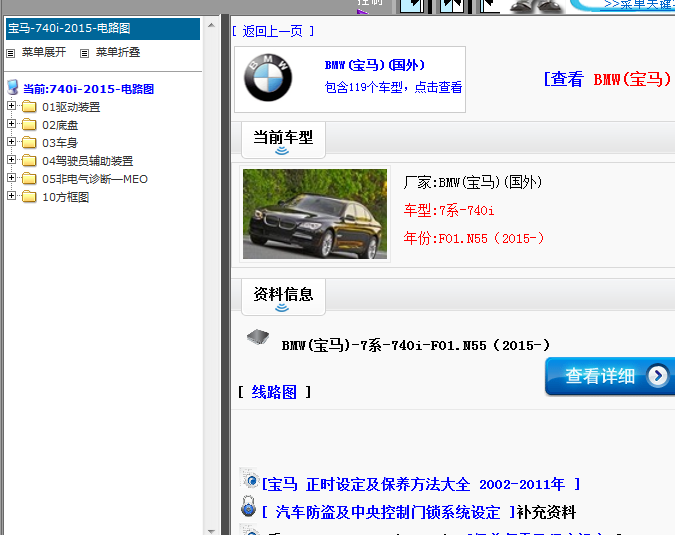Image resolution: width=675 pixels, height=535 pixels.
Task: Click the gray chip icon beside BMW(宝马)-7系-740i
Action: pos(258,337)
